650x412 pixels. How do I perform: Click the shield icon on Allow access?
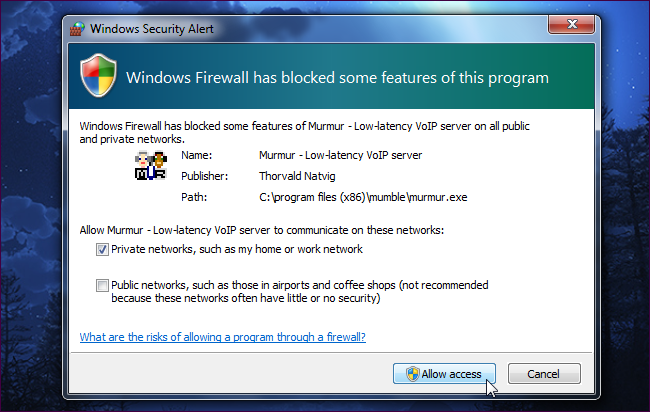[x=412, y=374]
